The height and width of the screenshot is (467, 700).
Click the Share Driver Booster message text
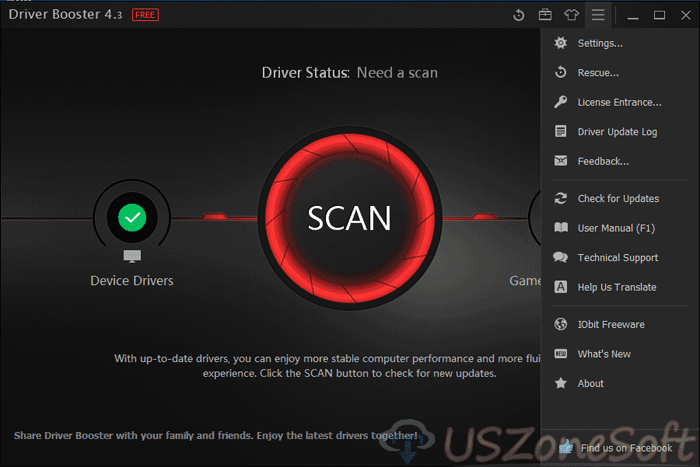coord(216,435)
